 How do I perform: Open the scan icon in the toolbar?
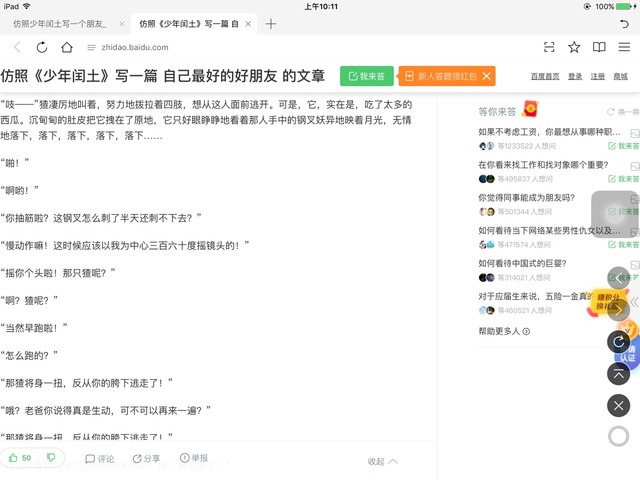[x=549, y=47]
